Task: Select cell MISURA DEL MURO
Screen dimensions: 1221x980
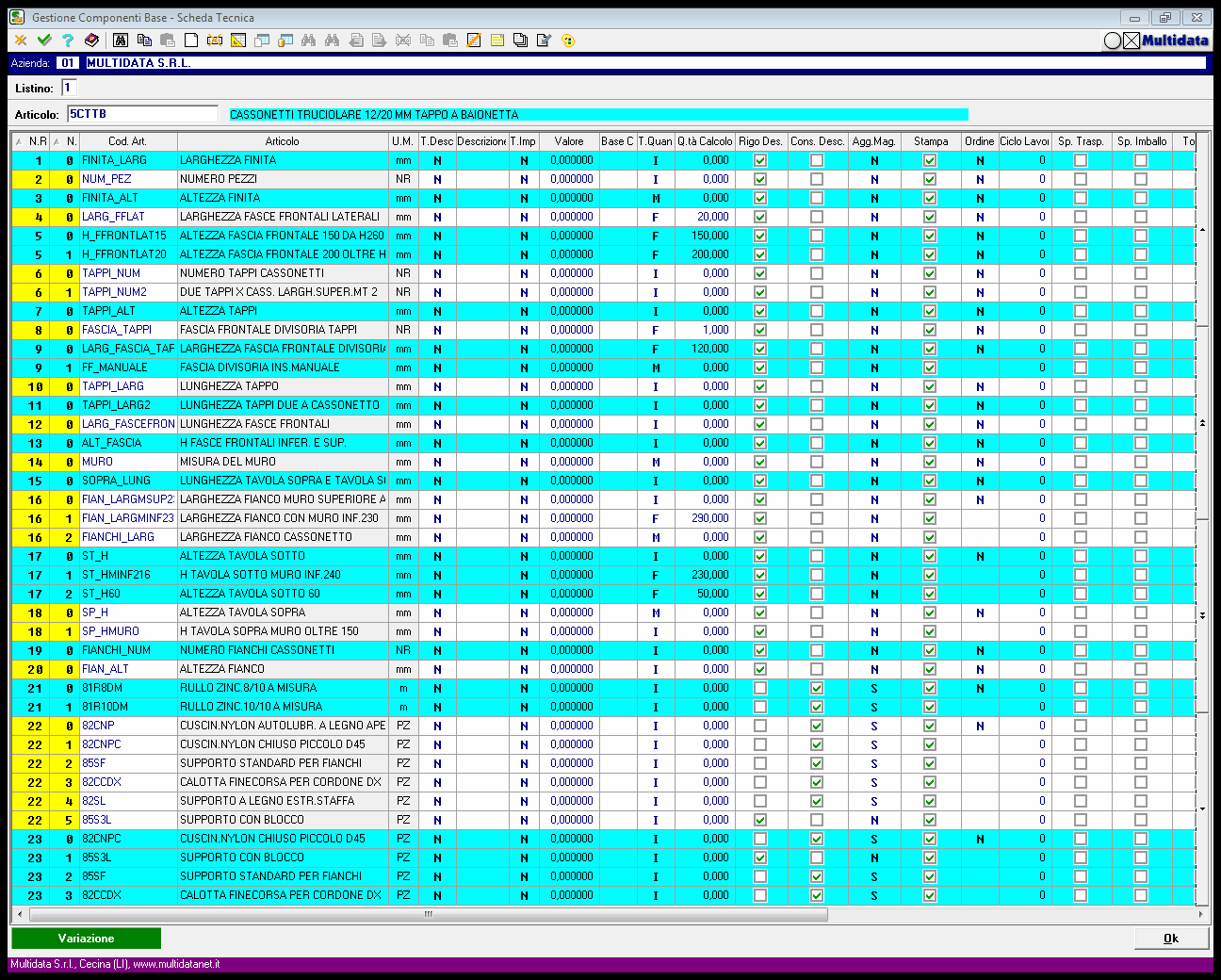Action: pyautogui.click(x=283, y=462)
